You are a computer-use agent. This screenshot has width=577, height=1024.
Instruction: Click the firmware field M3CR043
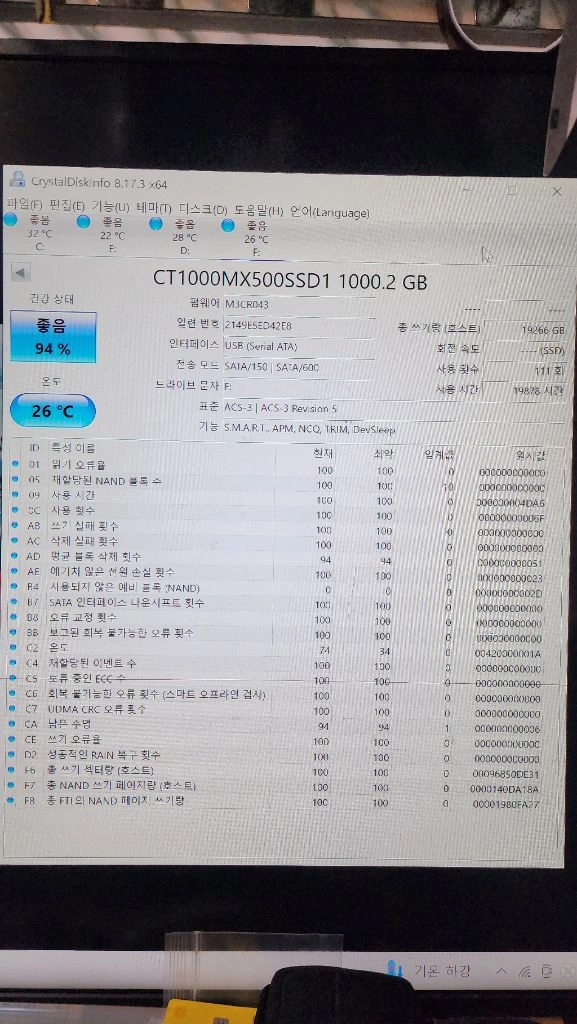[299, 304]
